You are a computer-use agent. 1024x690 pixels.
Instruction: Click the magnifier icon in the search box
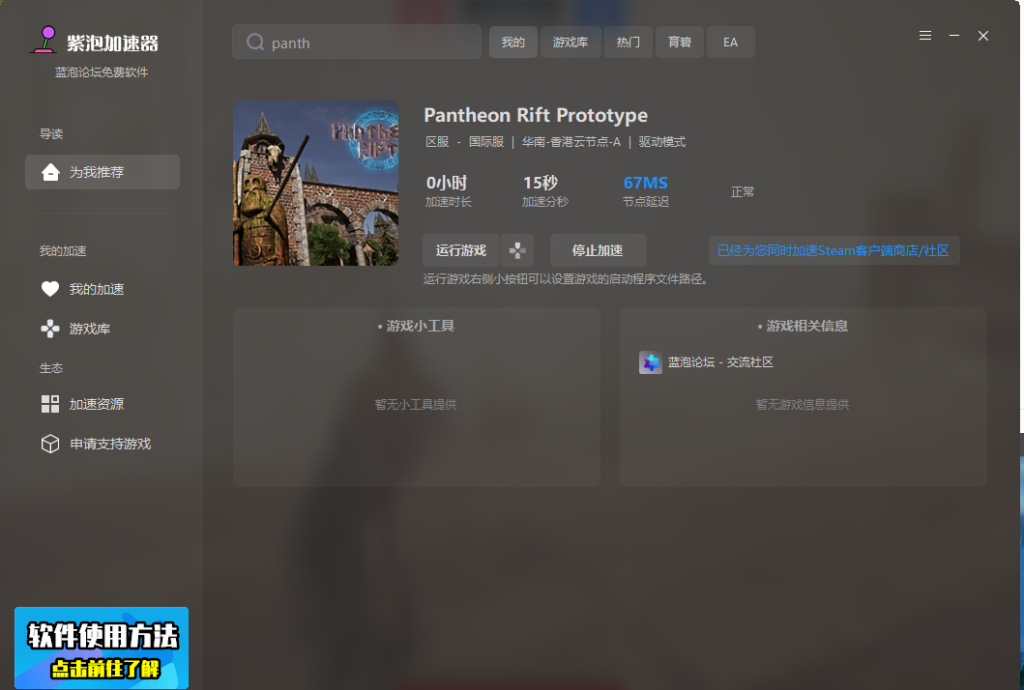click(x=255, y=42)
